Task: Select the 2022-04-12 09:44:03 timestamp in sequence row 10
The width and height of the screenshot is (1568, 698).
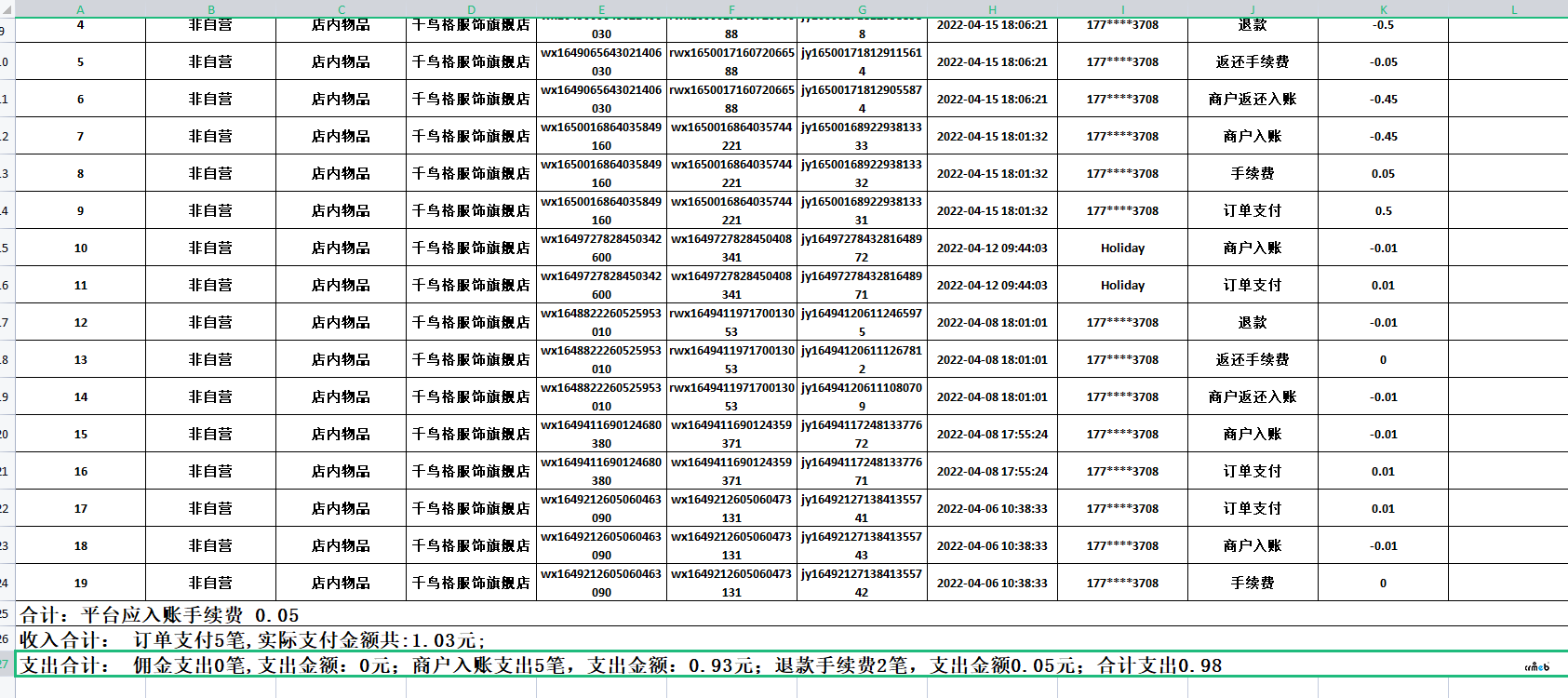Action: (992, 248)
